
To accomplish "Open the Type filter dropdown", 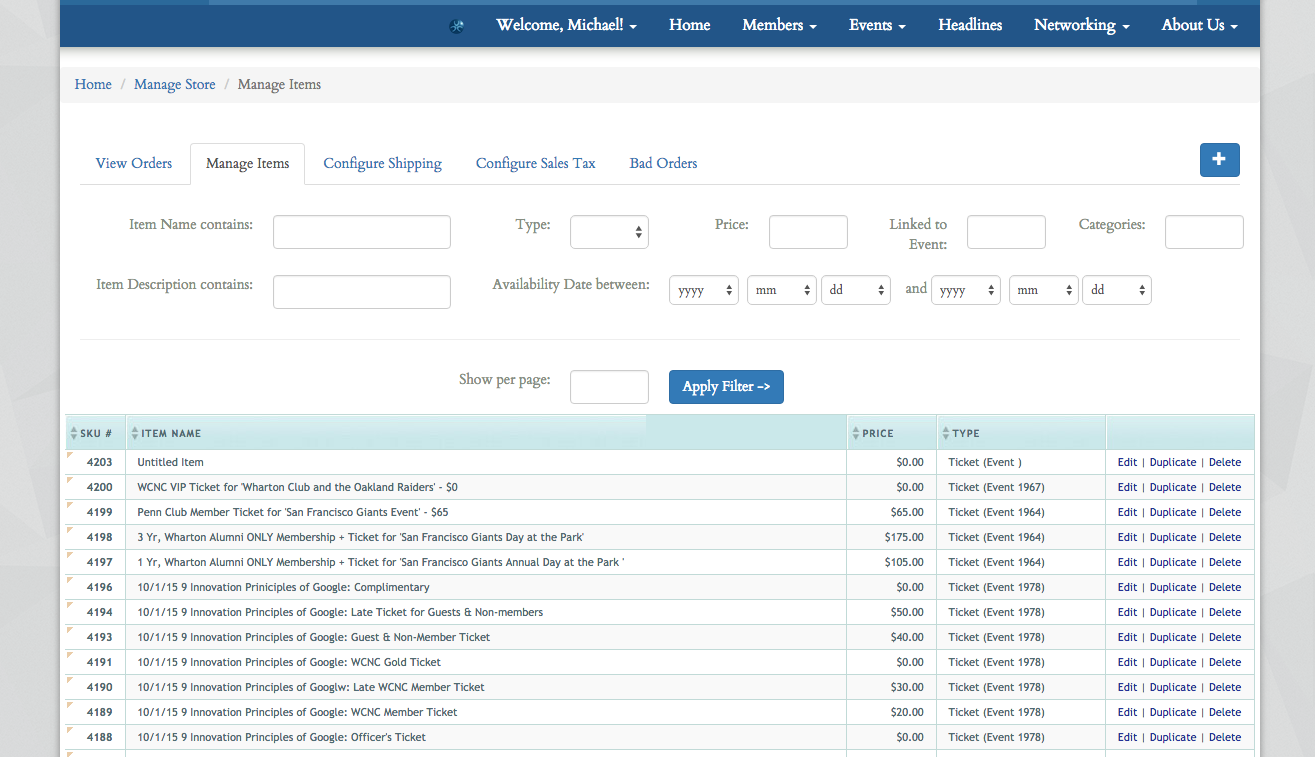I will click(609, 232).
